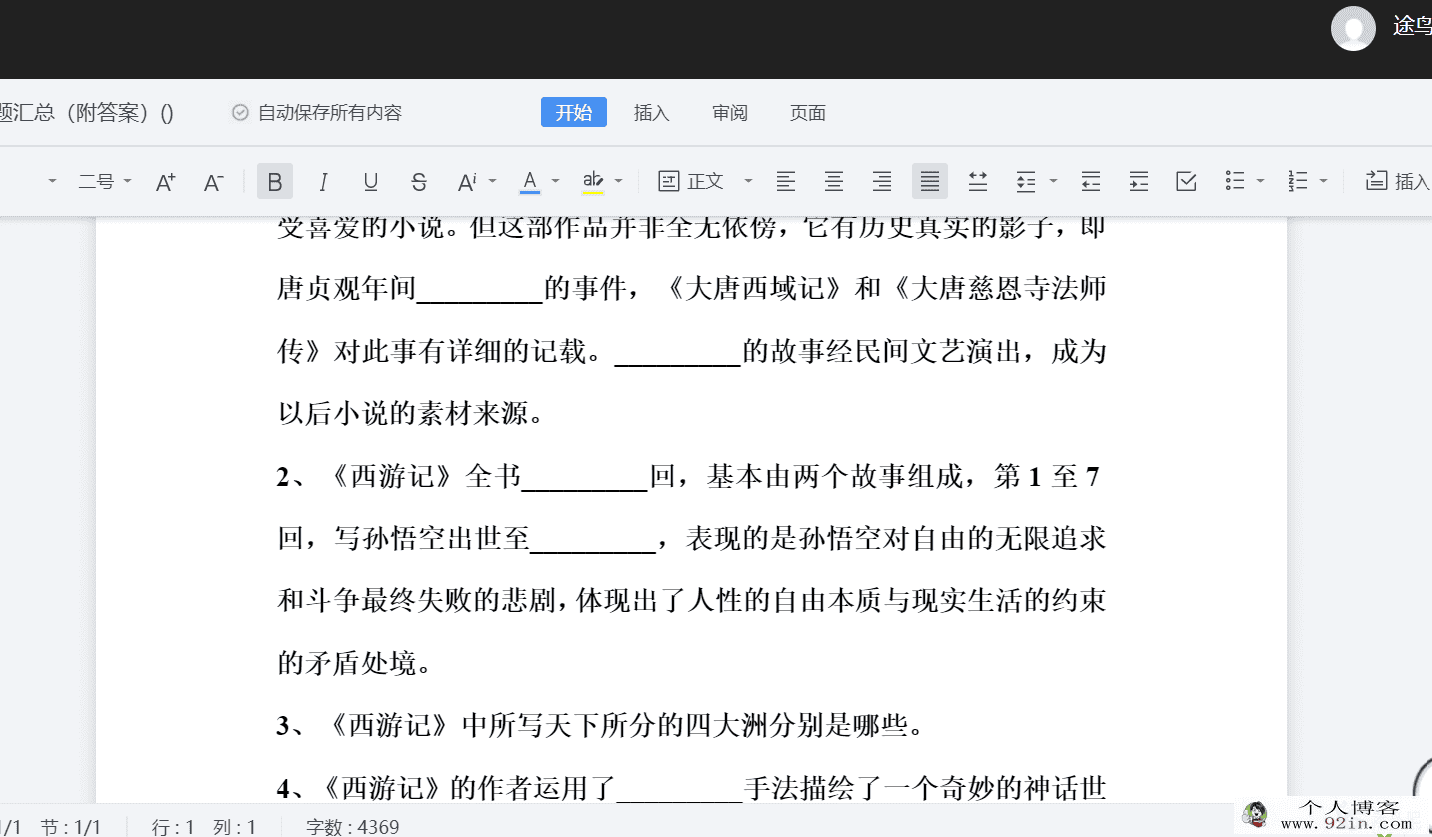
Task: Open font color dropdown arrow
Action: 556,181
